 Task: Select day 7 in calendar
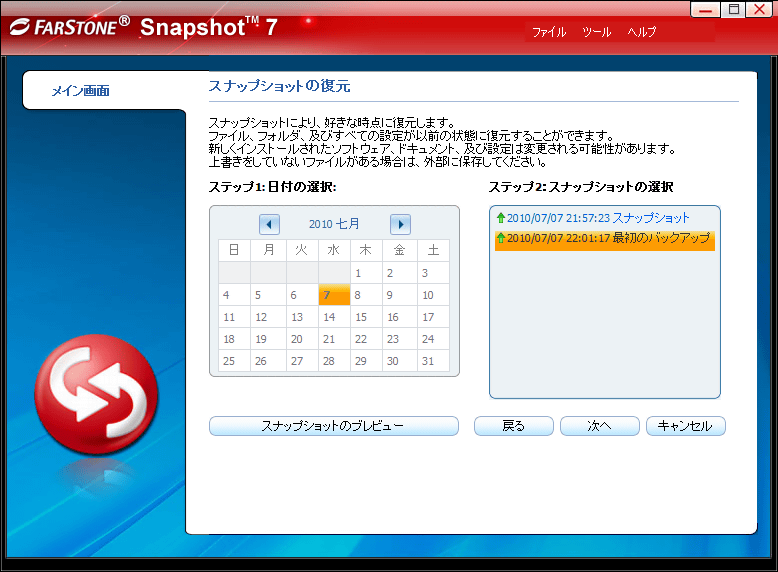click(334, 295)
